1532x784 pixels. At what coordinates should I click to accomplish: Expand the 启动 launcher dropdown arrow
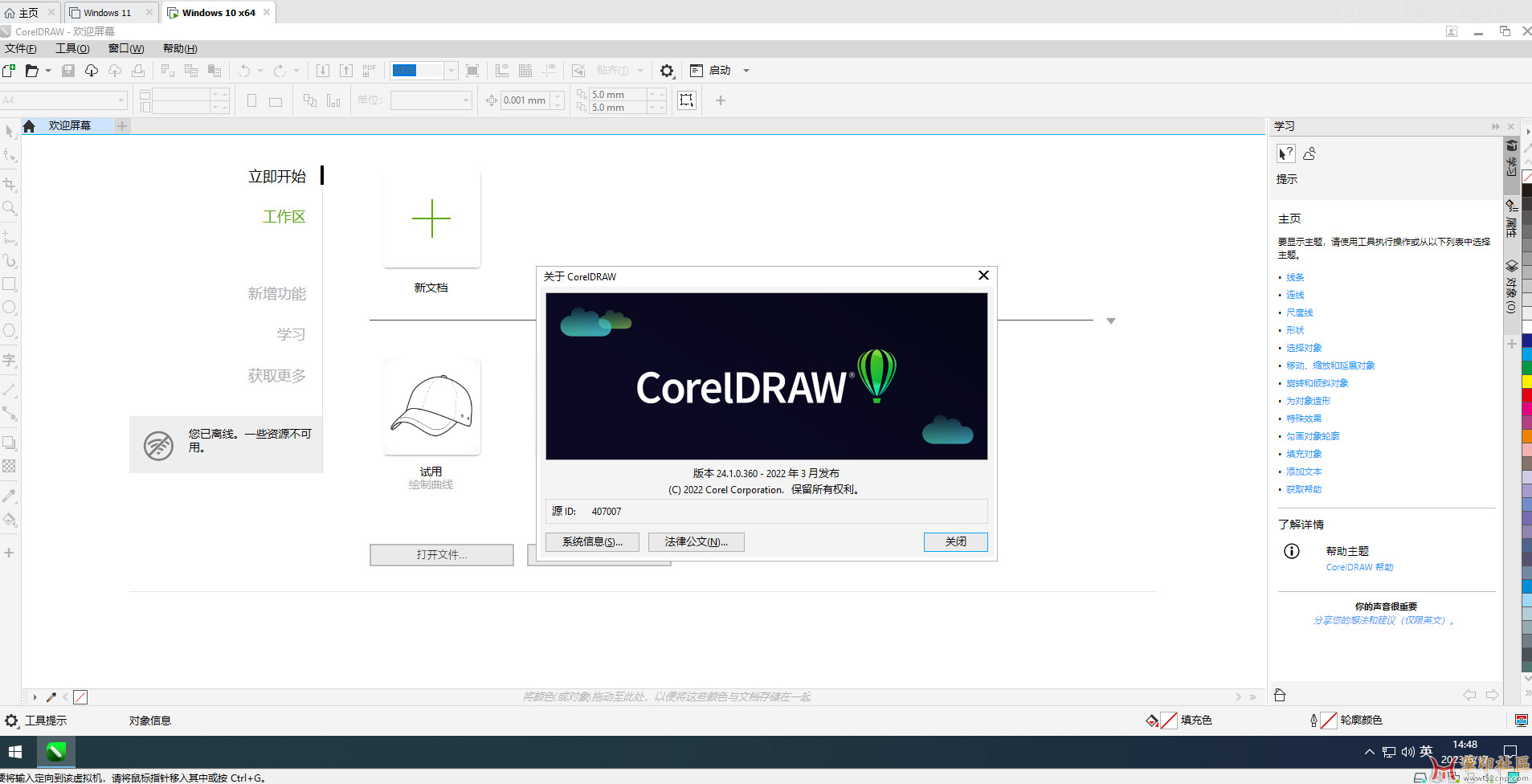[x=746, y=71]
